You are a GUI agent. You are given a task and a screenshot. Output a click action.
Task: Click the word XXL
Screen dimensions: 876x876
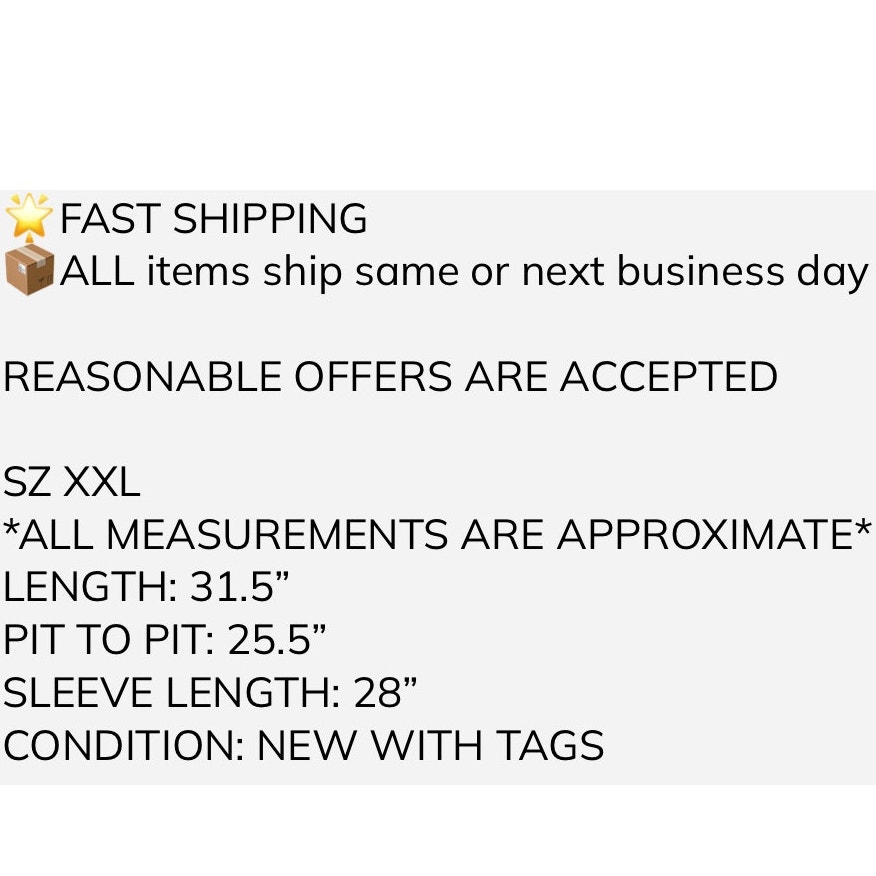pos(101,482)
